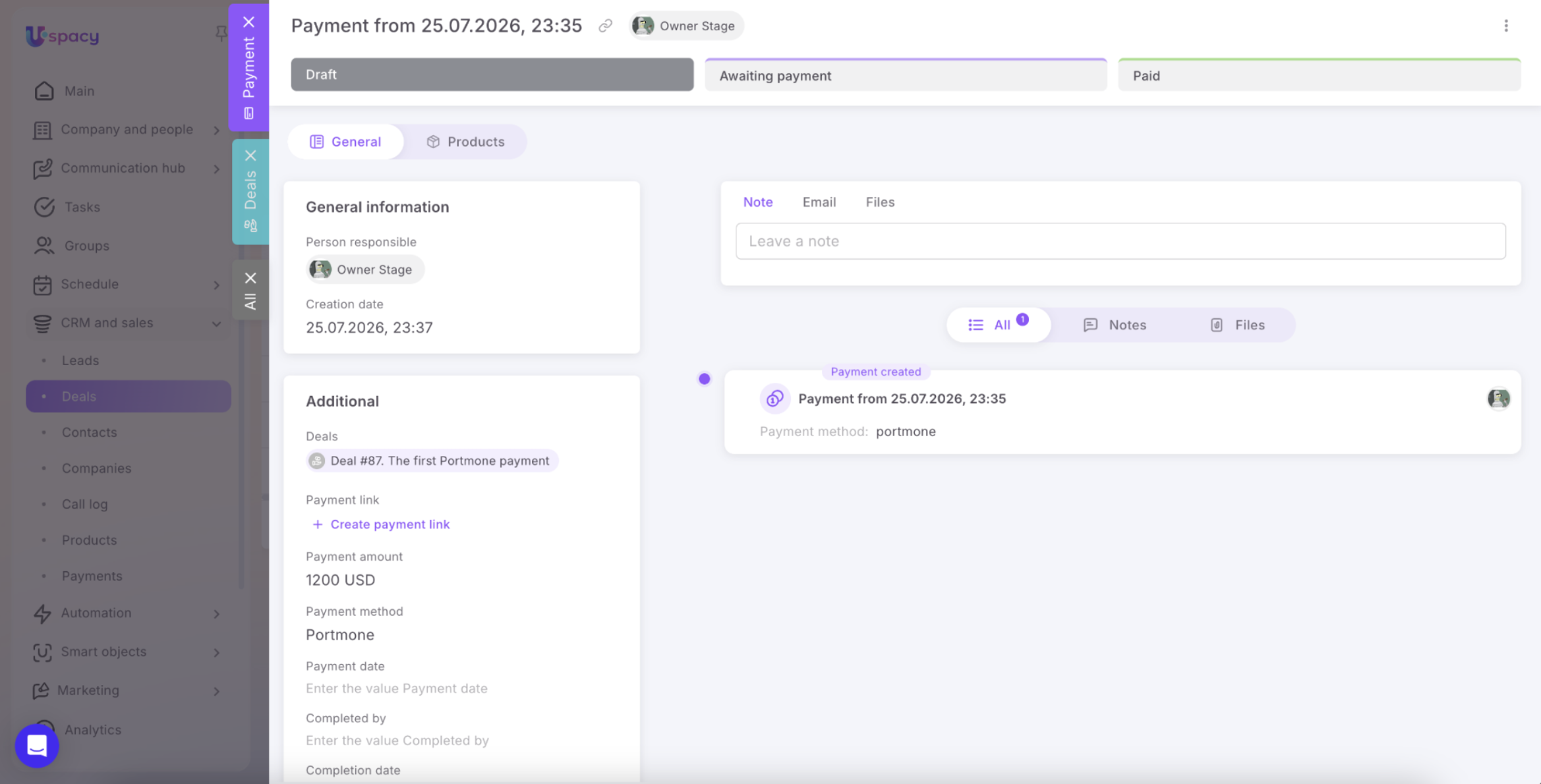Open Contacts in the sidebar
Screen dimensions: 1541x784
89,432
